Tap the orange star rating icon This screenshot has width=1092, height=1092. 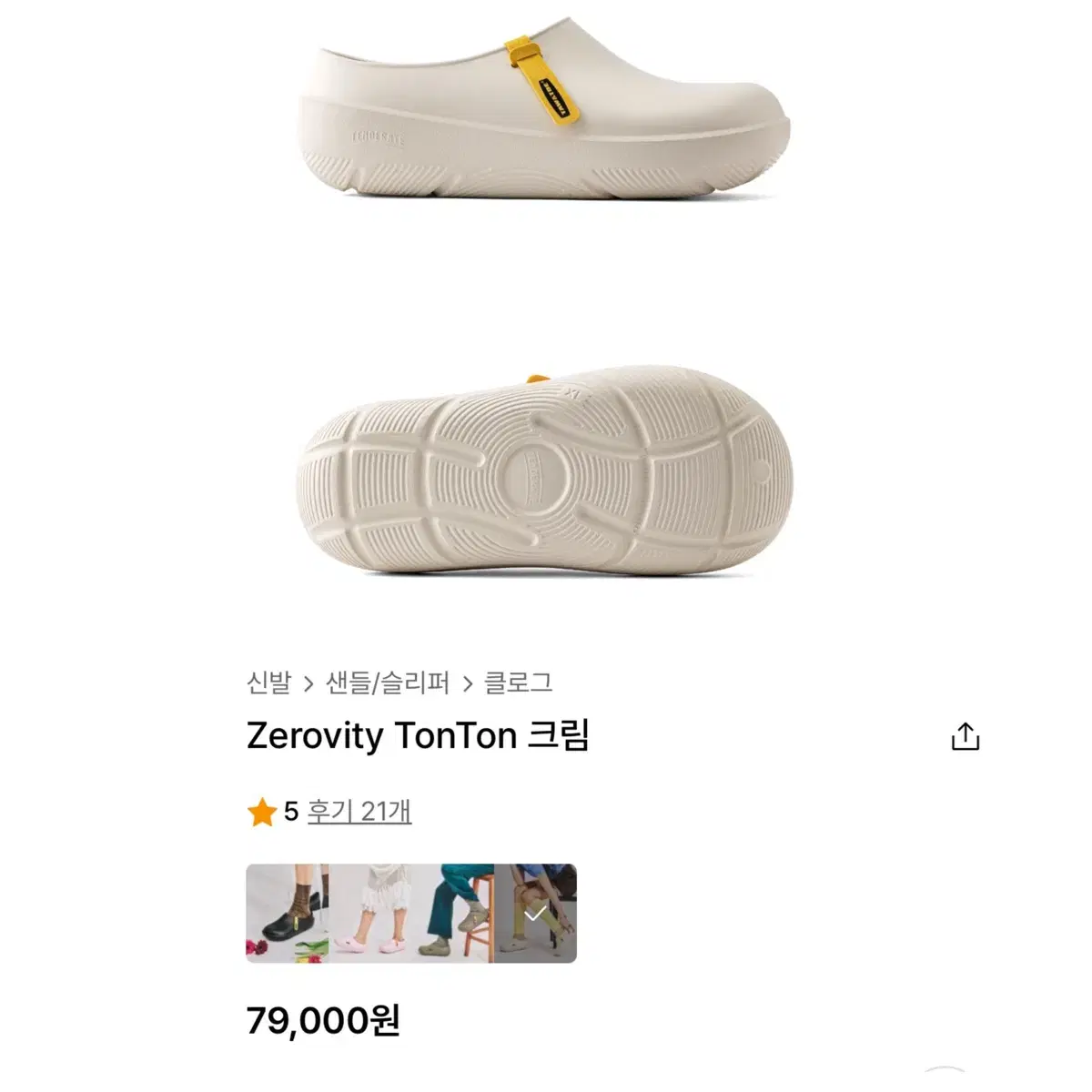point(262,811)
